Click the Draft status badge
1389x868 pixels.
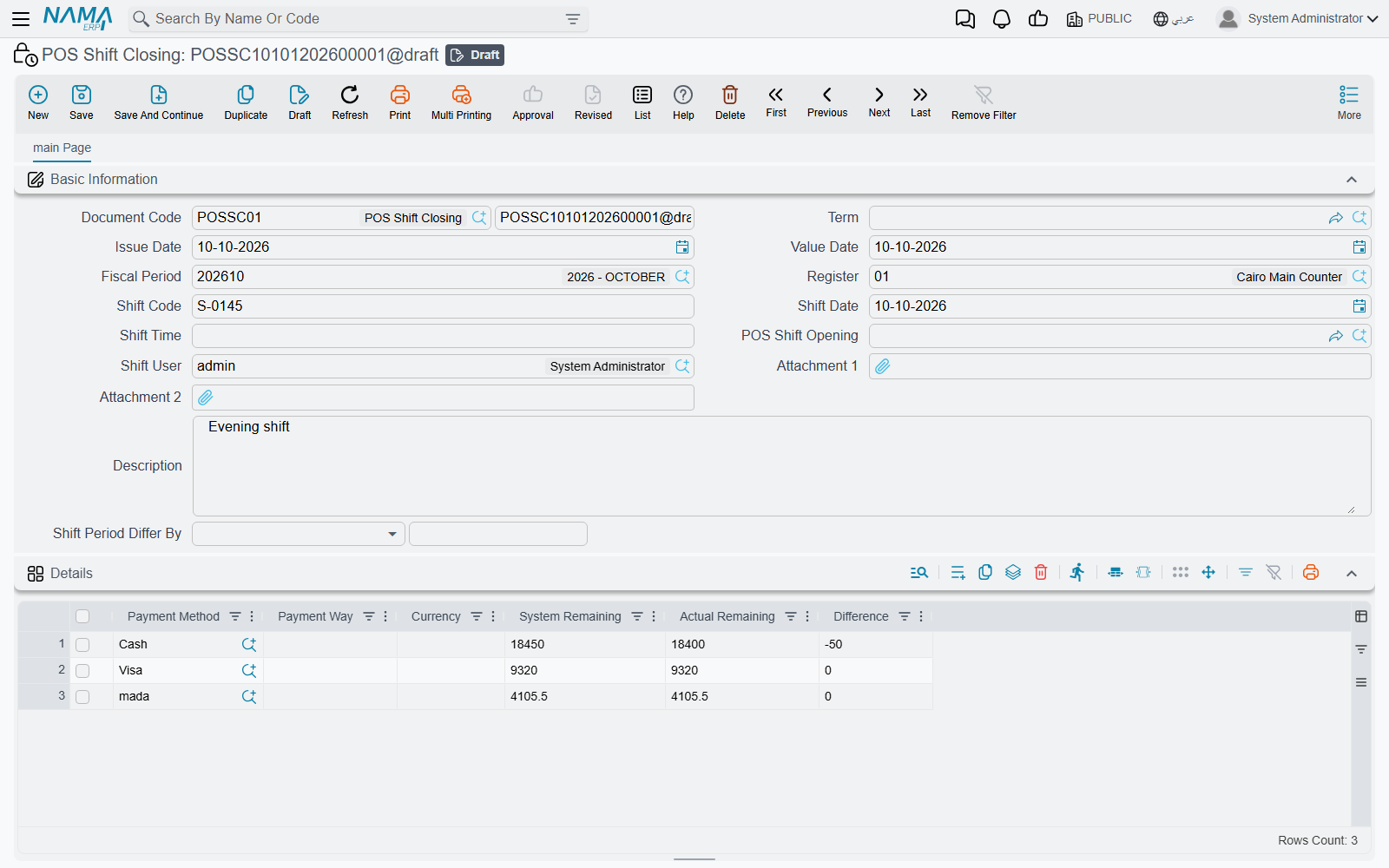point(475,55)
